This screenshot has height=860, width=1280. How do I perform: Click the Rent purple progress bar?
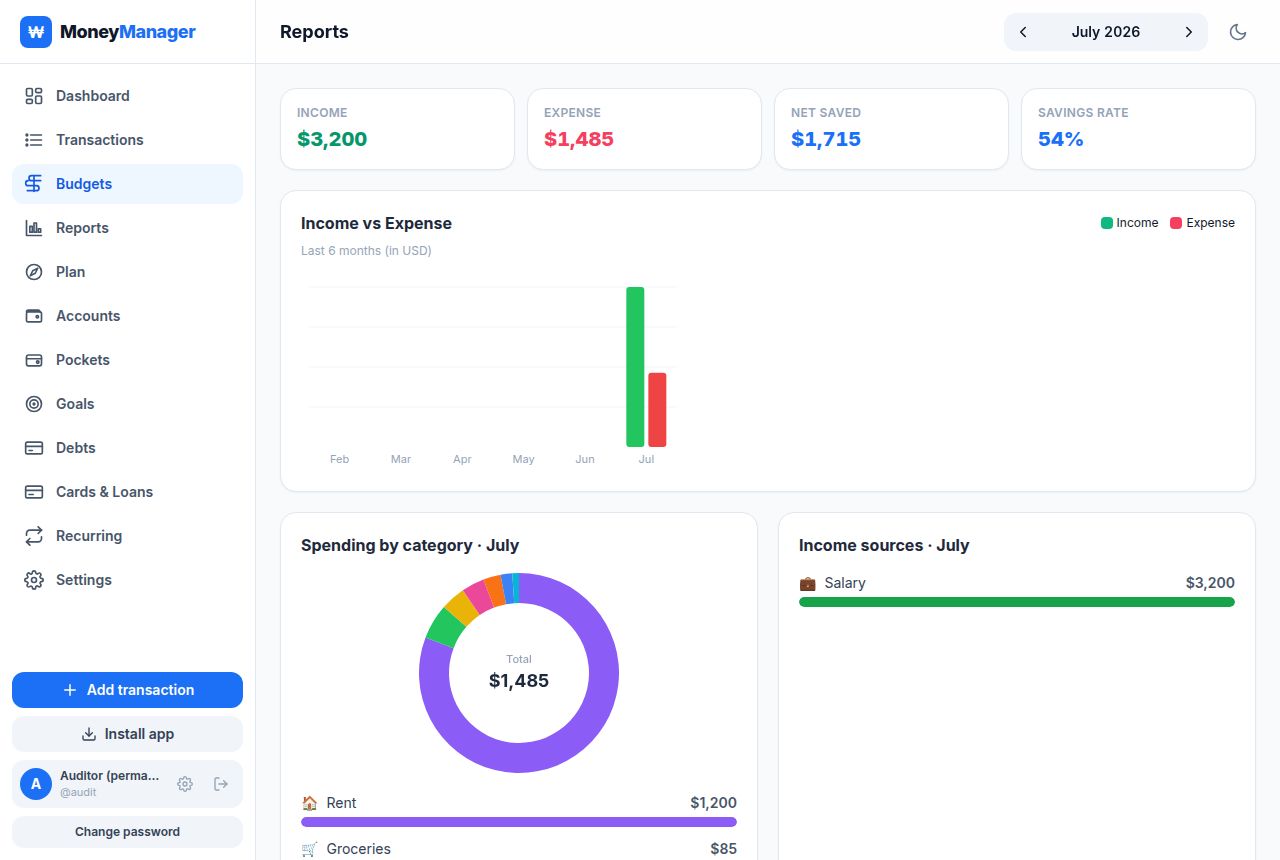519,822
